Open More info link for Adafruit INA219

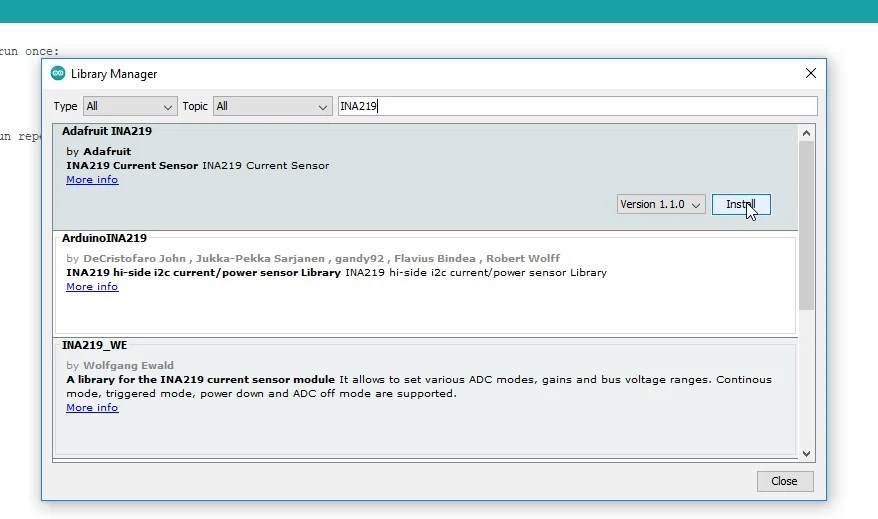point(92,180)
